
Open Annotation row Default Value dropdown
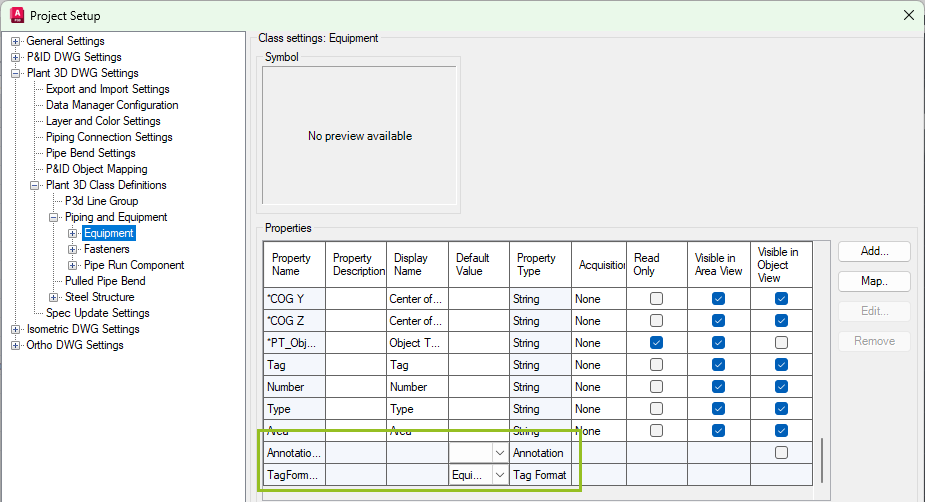click(500, 453)
